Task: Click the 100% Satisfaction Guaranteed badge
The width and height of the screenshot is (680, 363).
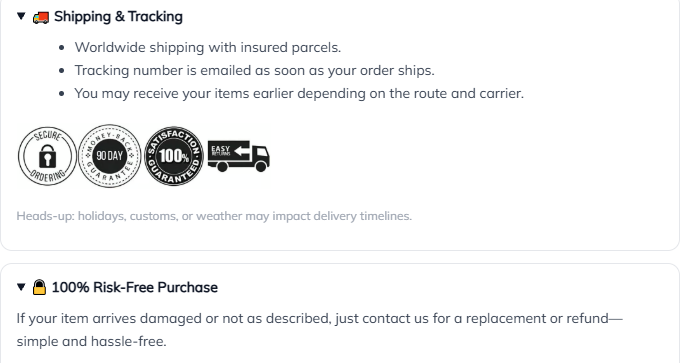Action: click(x=174, y=156)
